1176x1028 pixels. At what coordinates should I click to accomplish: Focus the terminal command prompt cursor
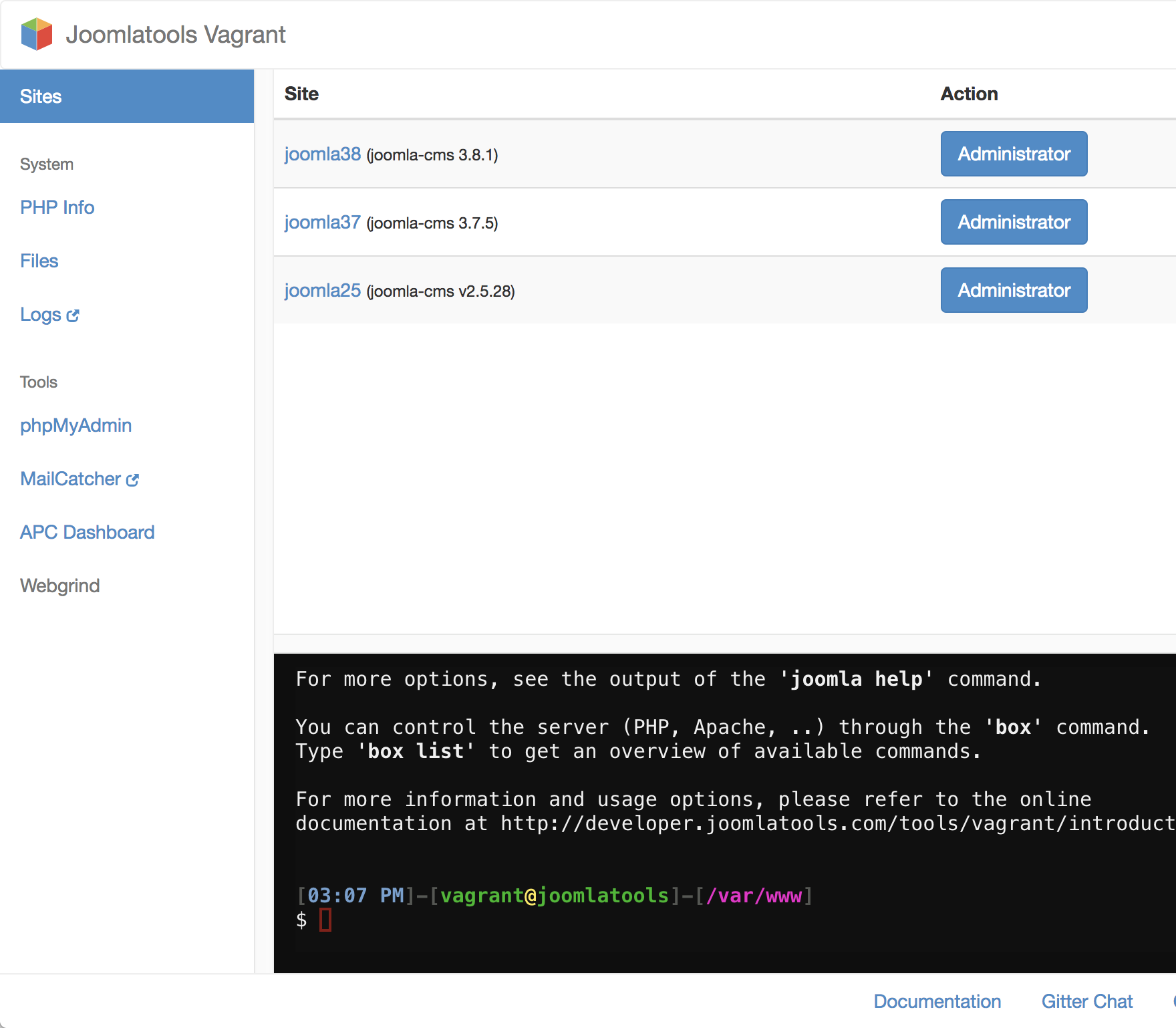[325, 920]
